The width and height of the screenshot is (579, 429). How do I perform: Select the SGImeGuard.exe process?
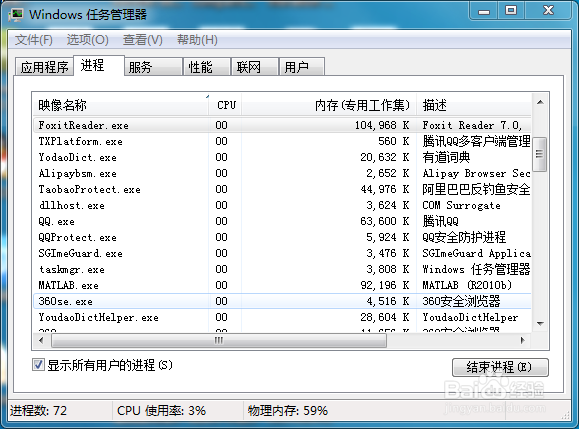[x=282, y=253]
